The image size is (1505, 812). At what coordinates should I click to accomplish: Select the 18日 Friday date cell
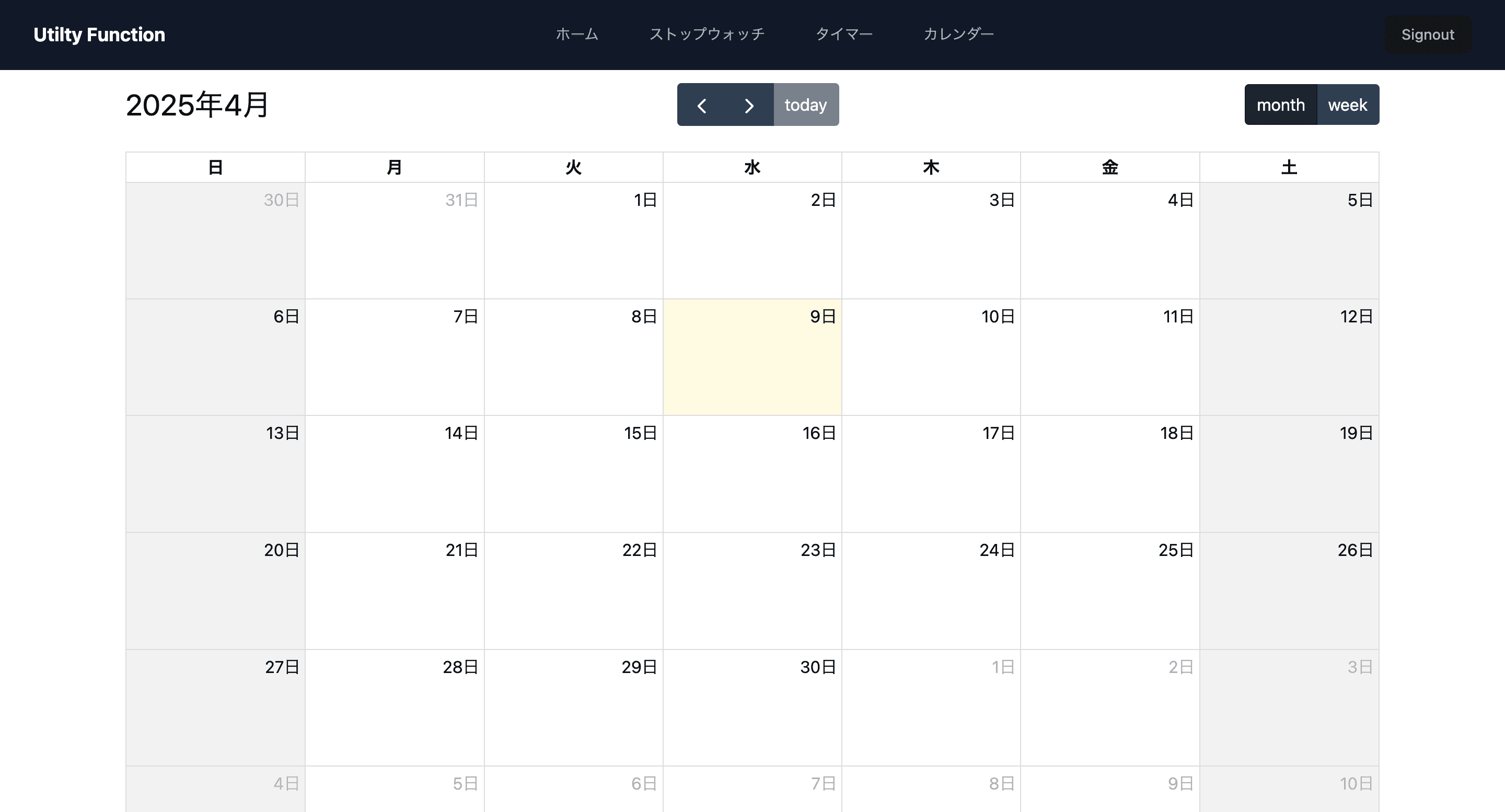[x=1110, y=474]
